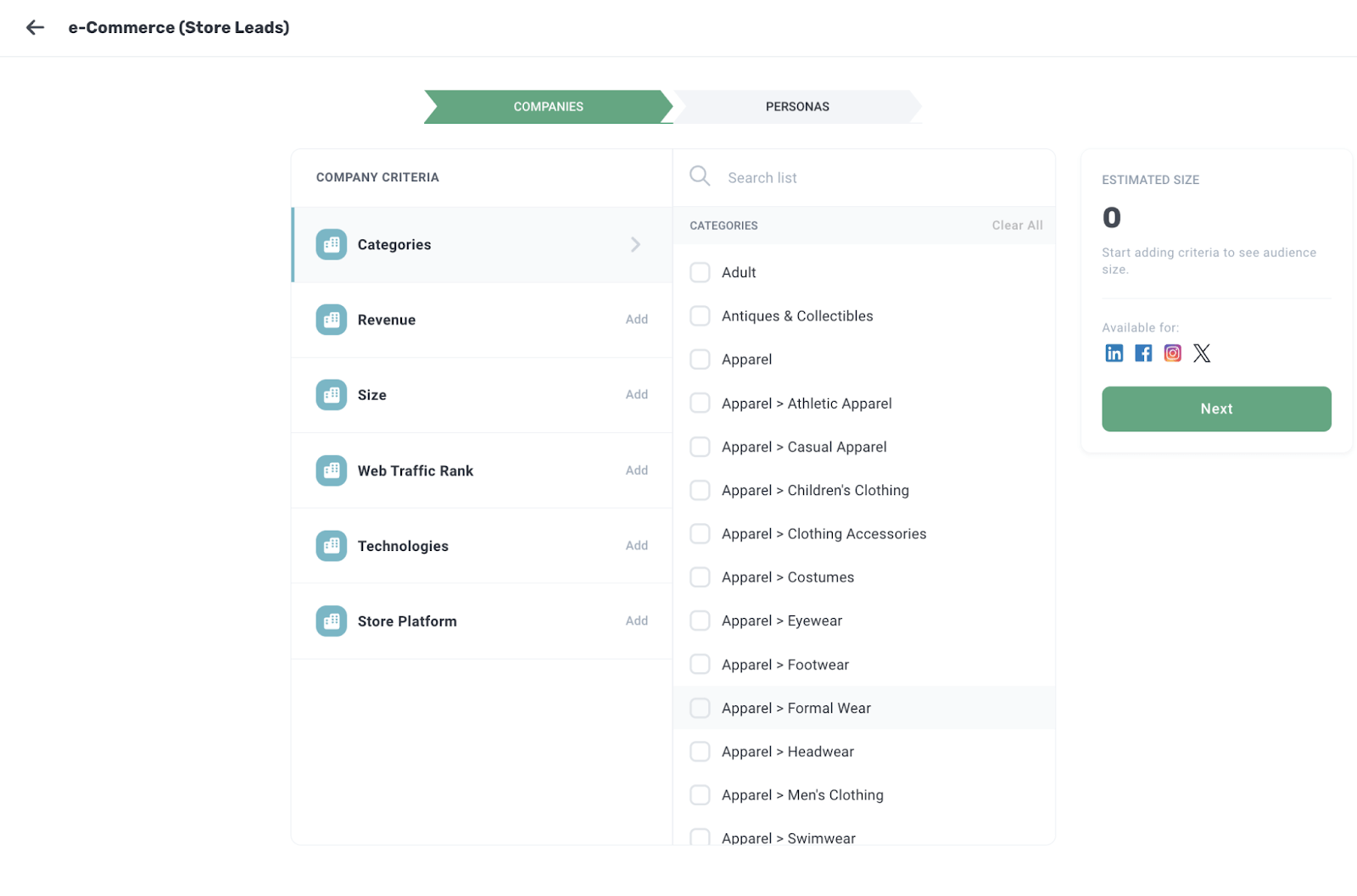Click Add next to Size

[x=637, y=394]
